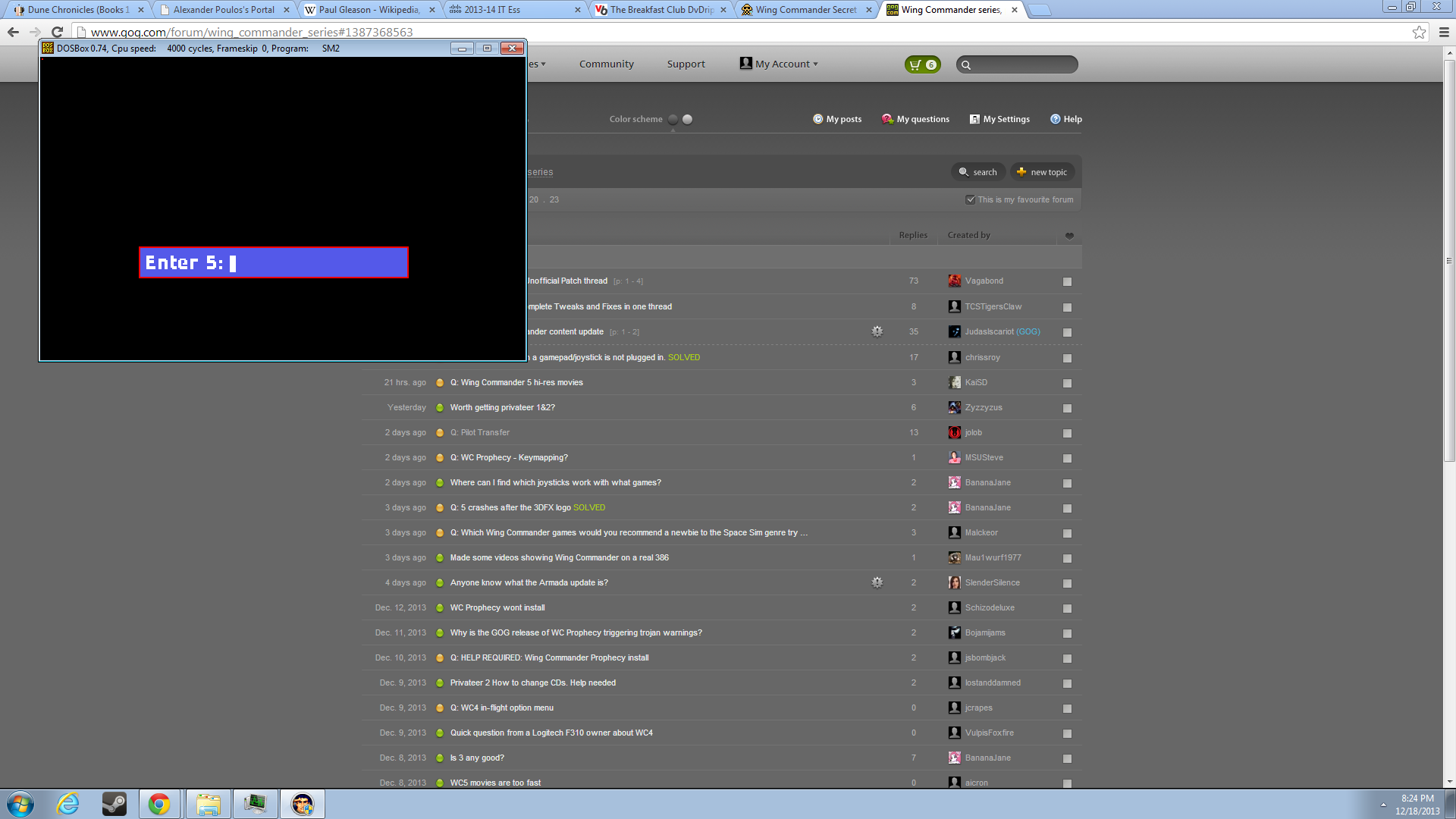Click the page vertical scrollbar thumb

(x=1449, y=261)
